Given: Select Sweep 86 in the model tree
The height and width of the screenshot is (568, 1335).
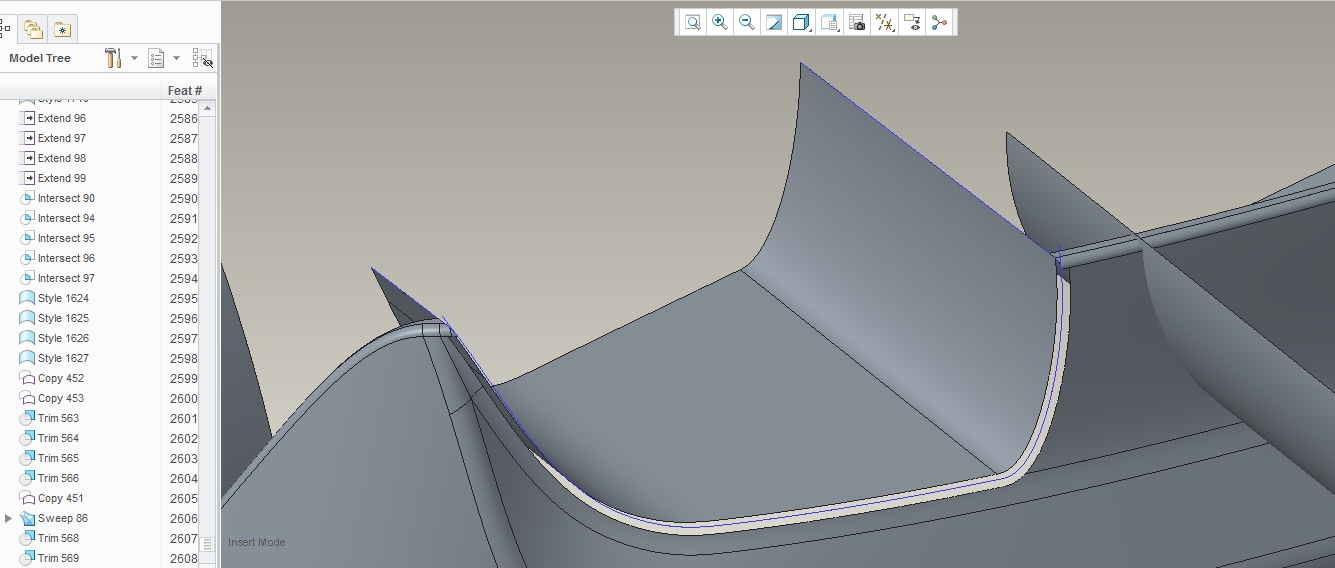Looking at the screenshot, I should 63,518.
